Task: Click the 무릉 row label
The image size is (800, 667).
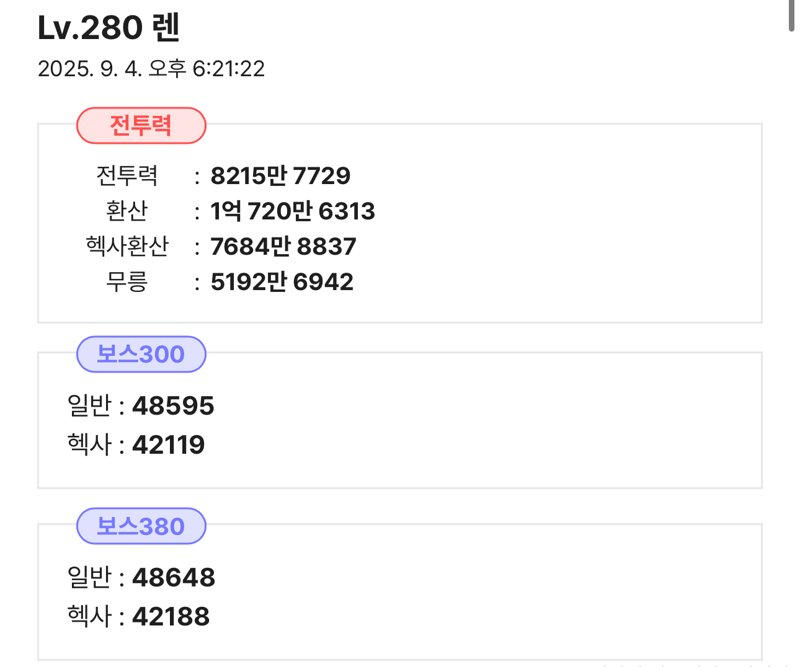Action: coord(127,282)
